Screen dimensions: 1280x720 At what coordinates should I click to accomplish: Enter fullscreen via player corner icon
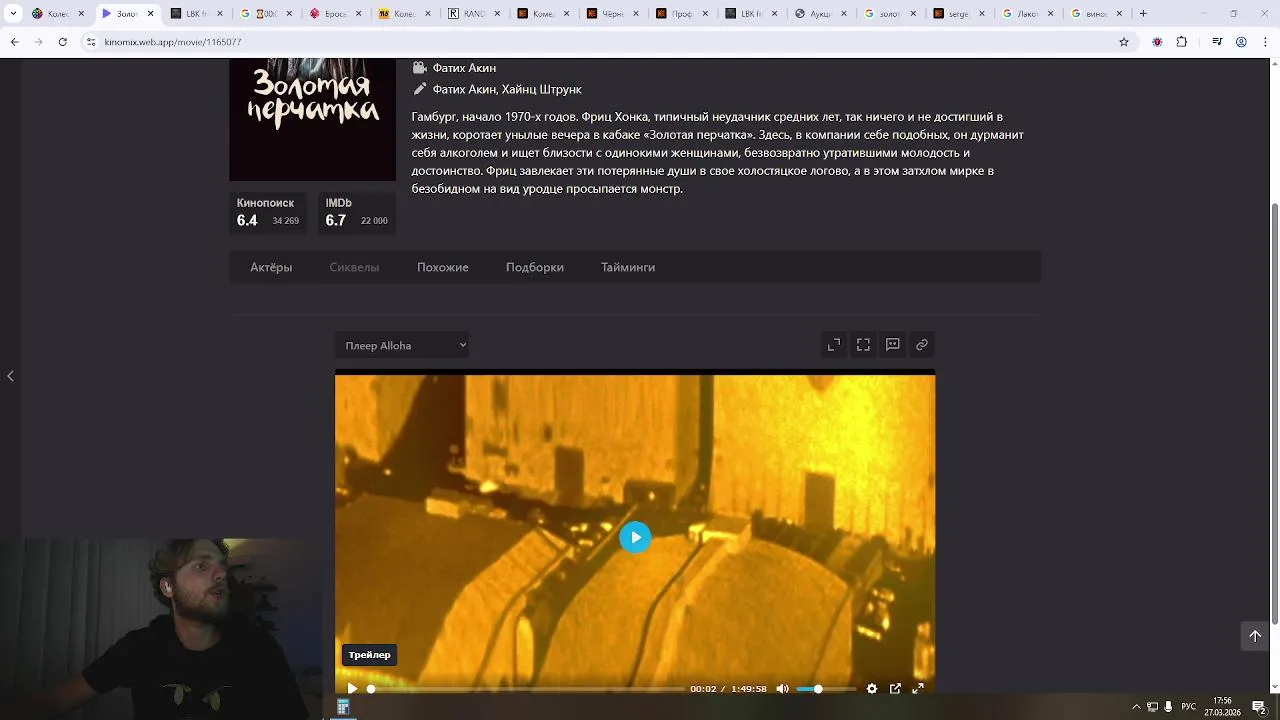point(918,689)
